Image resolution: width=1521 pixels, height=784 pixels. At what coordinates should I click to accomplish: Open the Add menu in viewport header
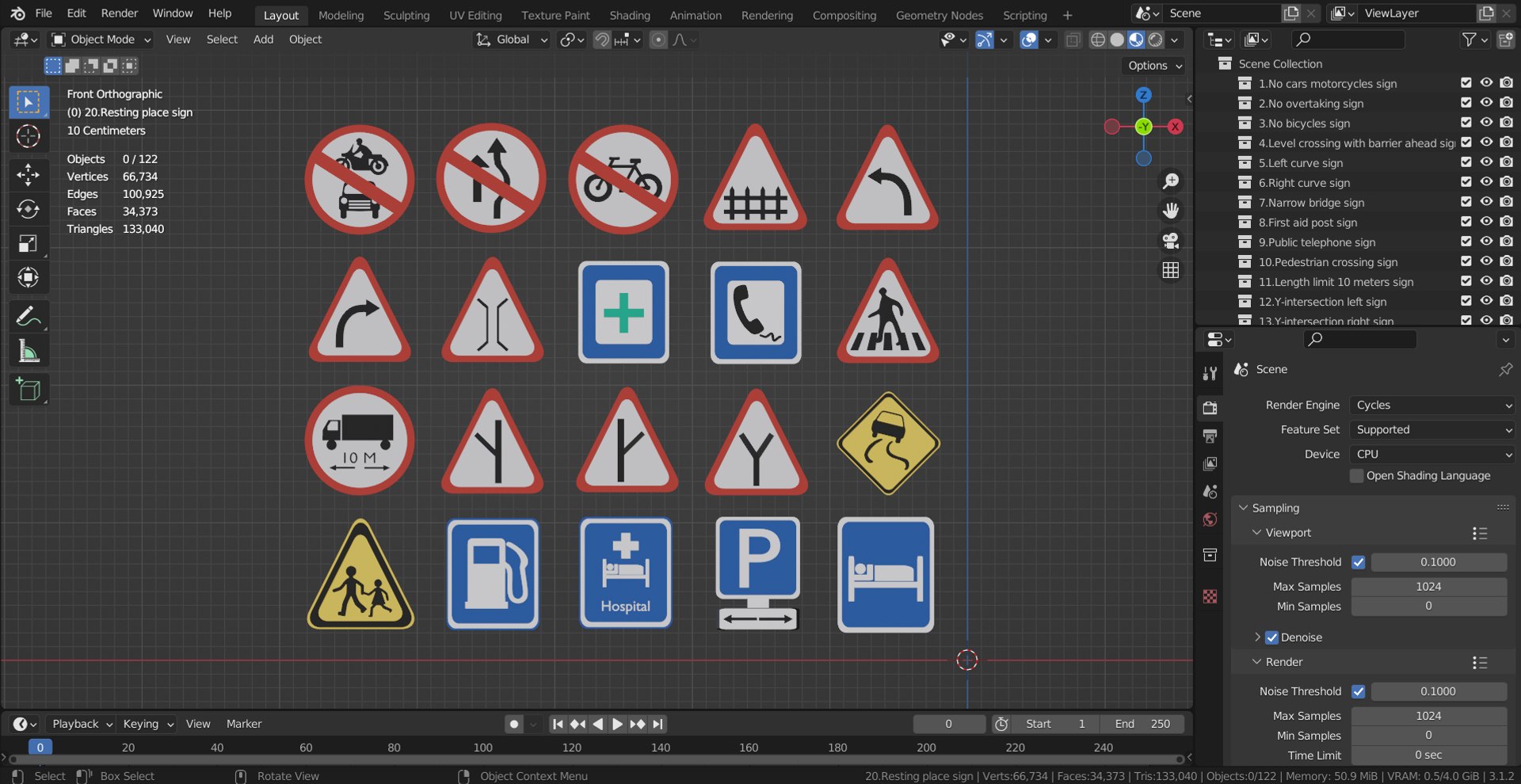click(263, 40)
